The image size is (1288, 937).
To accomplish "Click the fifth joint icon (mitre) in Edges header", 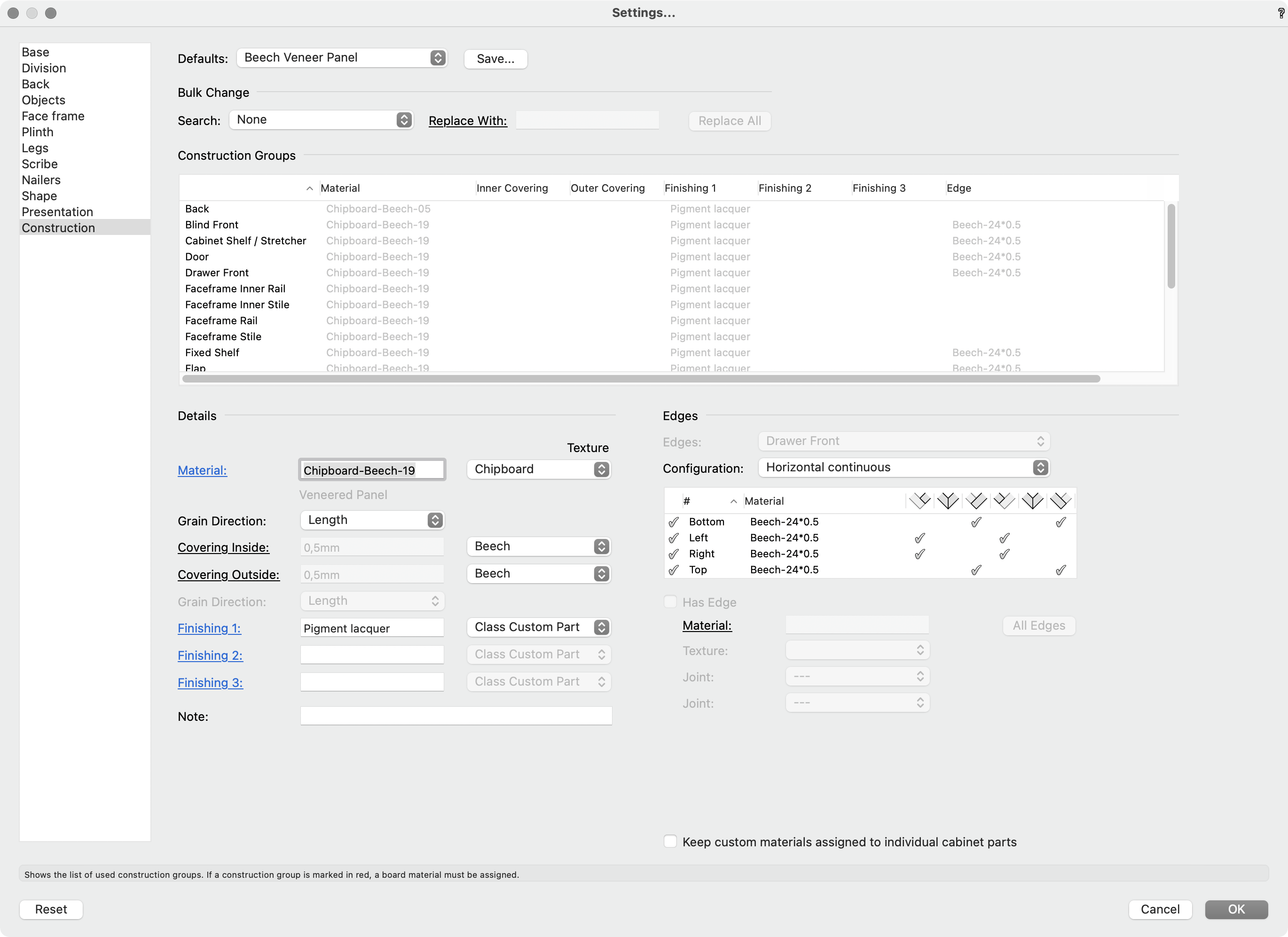I will point(1032,500).
